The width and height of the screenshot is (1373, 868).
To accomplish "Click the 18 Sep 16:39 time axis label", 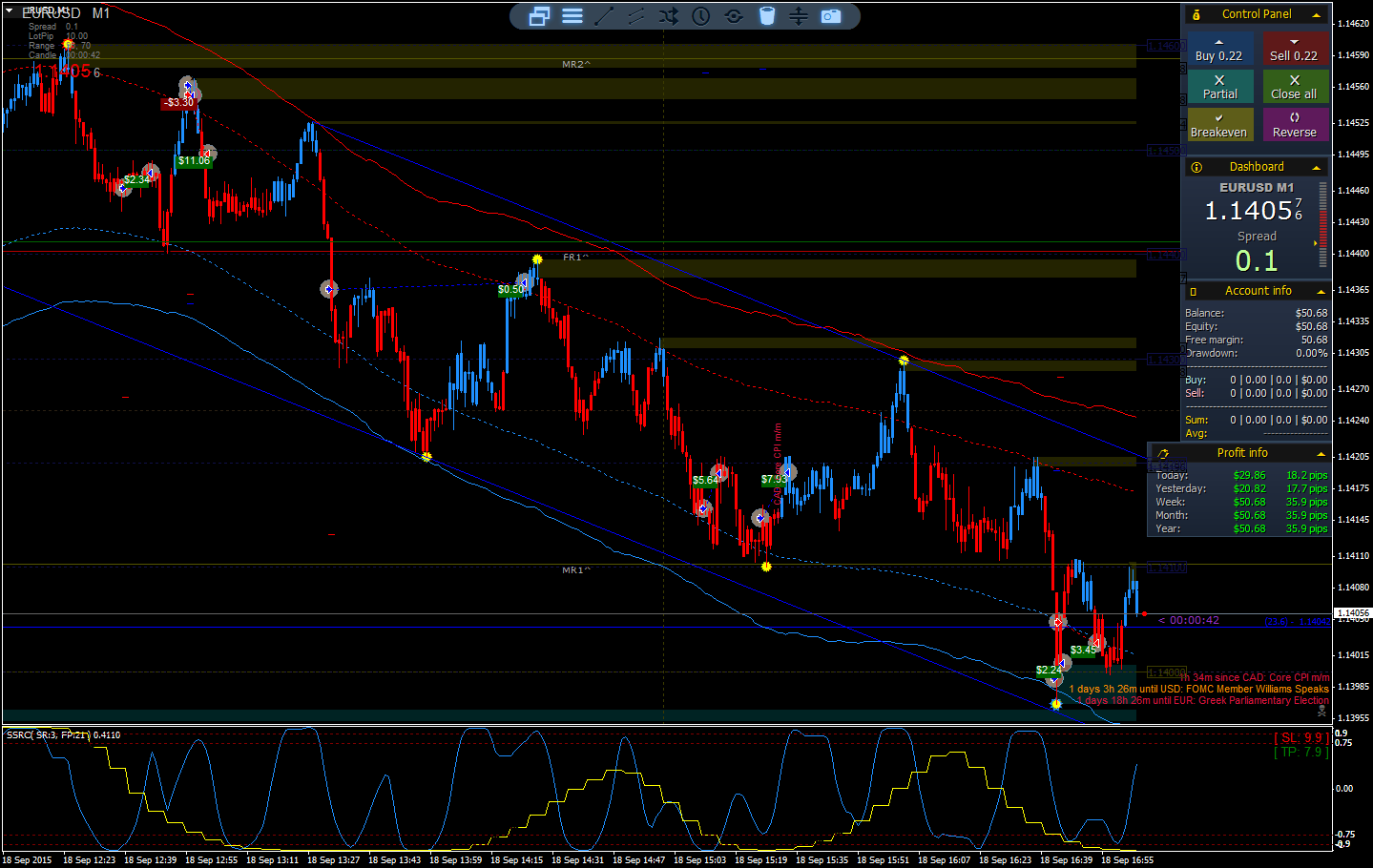I will pos(1067,860).
